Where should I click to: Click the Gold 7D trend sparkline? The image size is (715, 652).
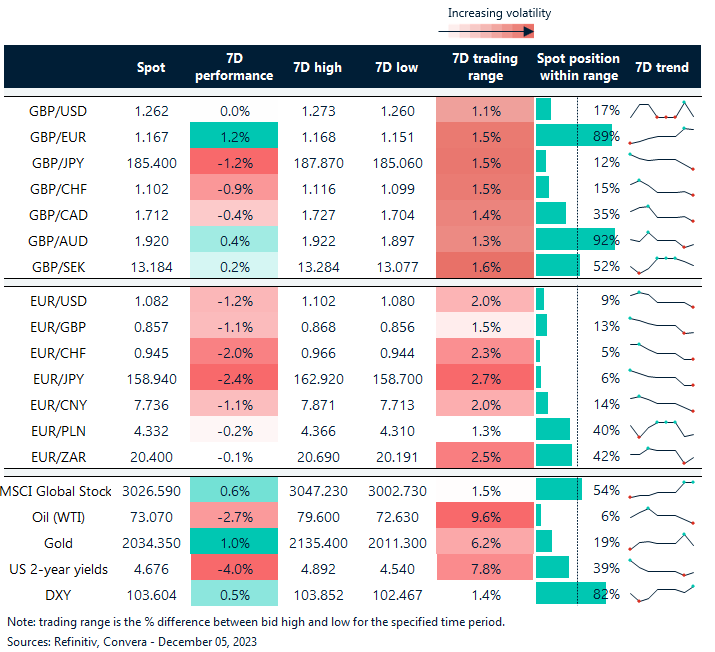click(x=662, y=541)
